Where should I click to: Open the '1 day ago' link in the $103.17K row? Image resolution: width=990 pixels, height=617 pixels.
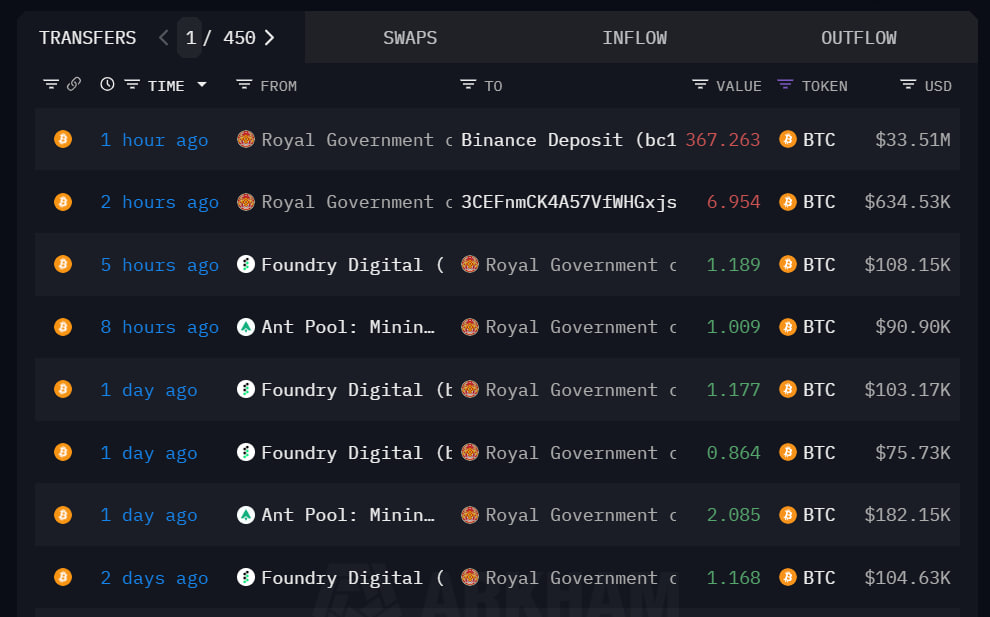(x=149, y=390)
